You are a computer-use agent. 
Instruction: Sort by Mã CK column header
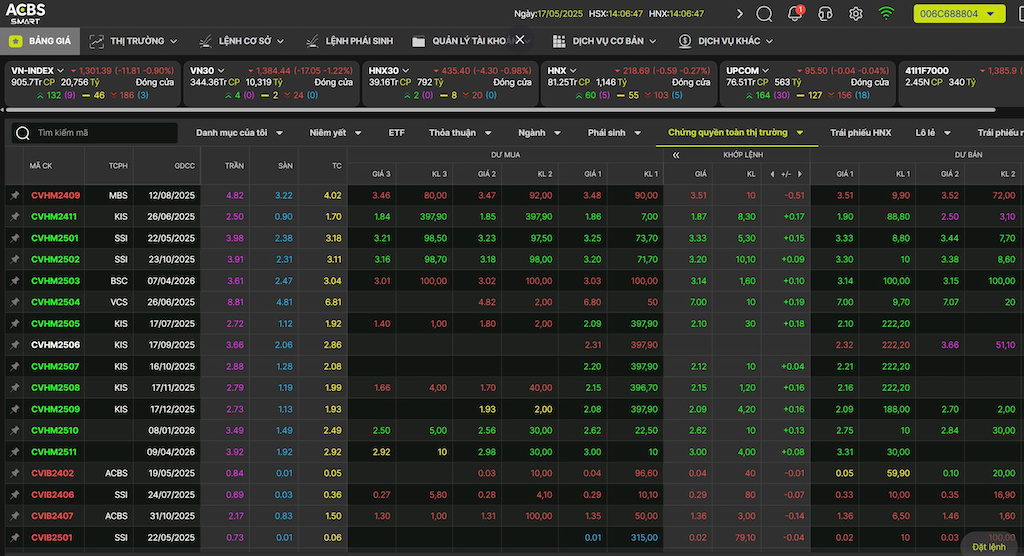coord(40,166)
